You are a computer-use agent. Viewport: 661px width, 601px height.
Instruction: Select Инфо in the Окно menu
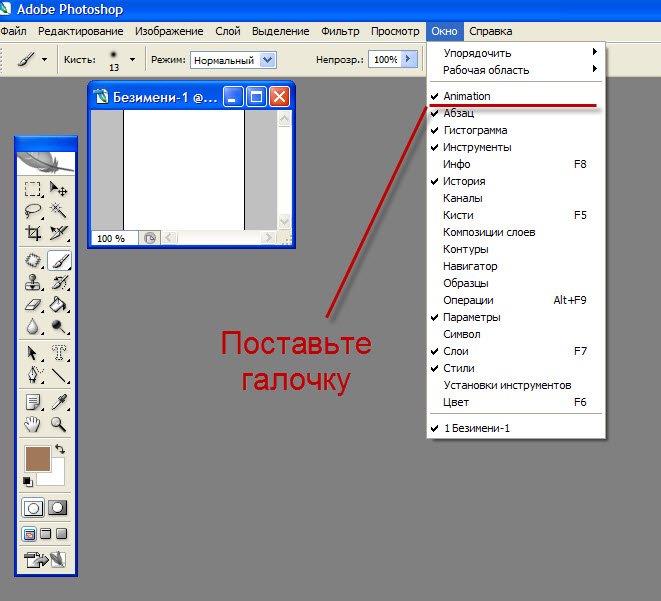(516, 164)
